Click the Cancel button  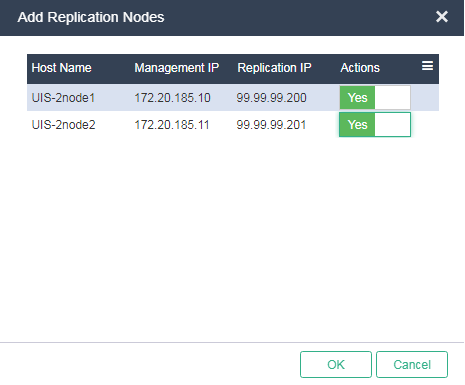(412, 364)
